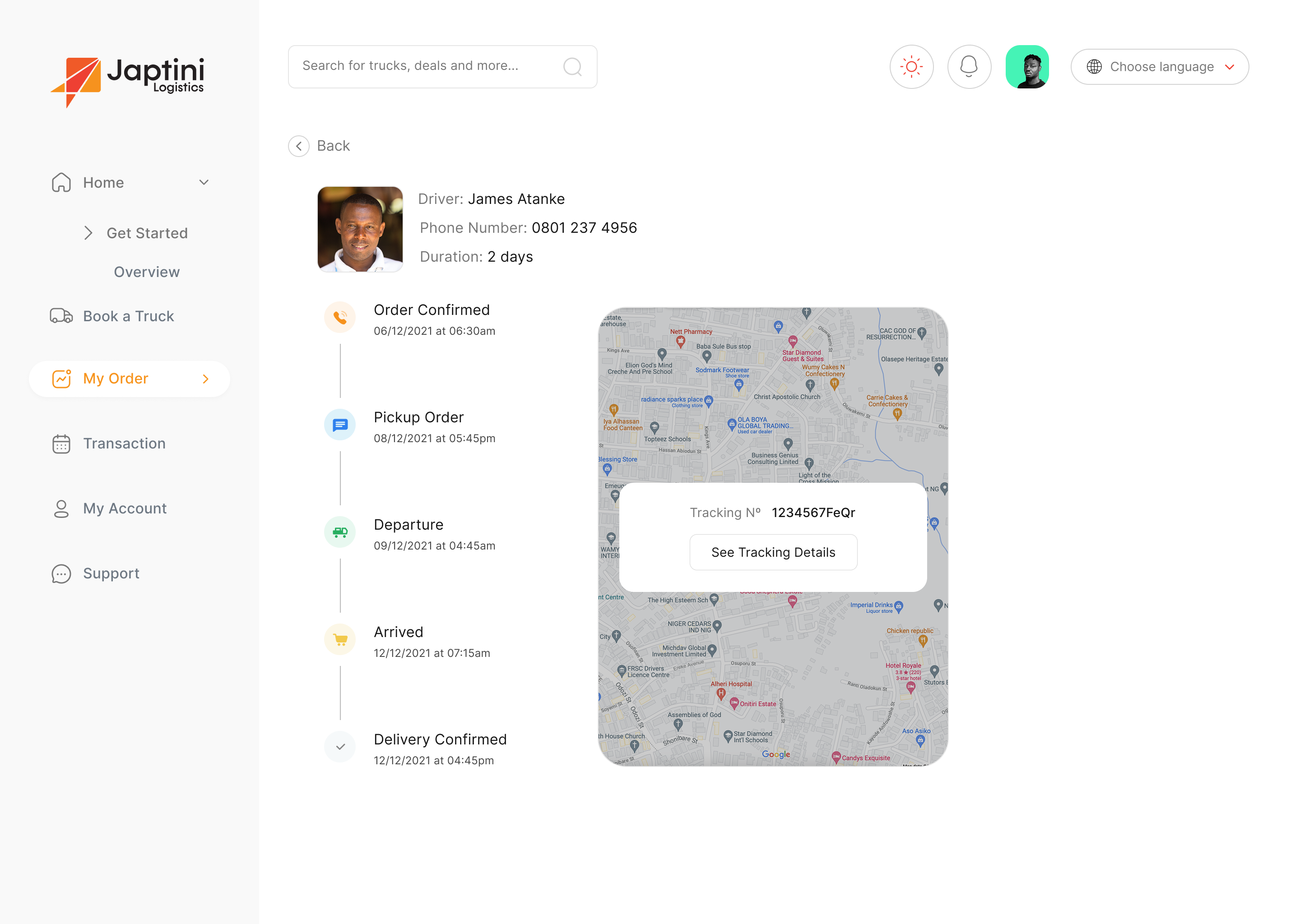Screen dimensions: 1300x924
Task: Collapse the Home menu chevron
Action: [204, 182]
